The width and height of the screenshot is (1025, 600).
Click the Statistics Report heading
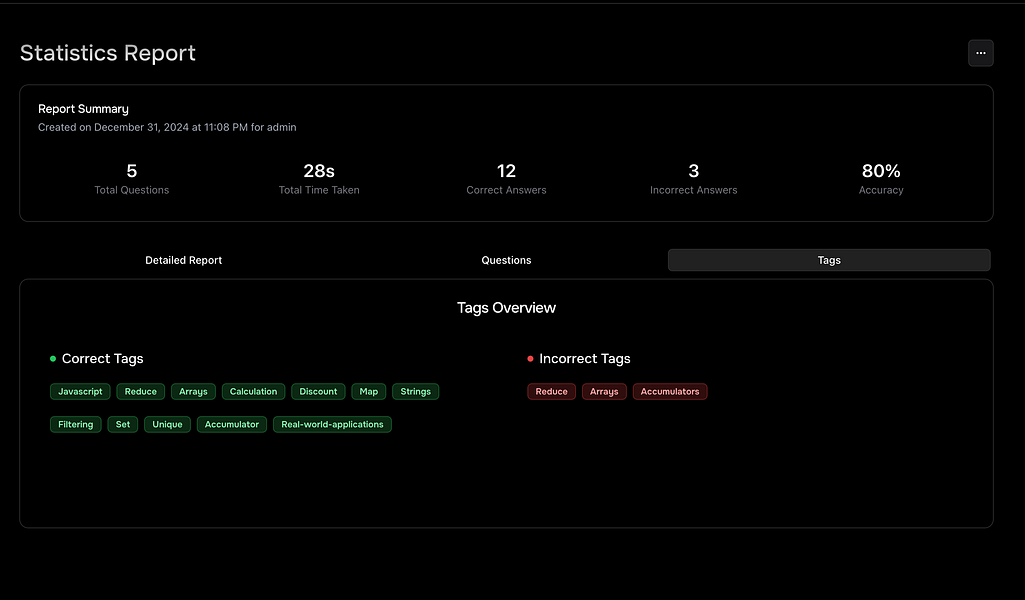pyautogui.click(x=108, y=53)
